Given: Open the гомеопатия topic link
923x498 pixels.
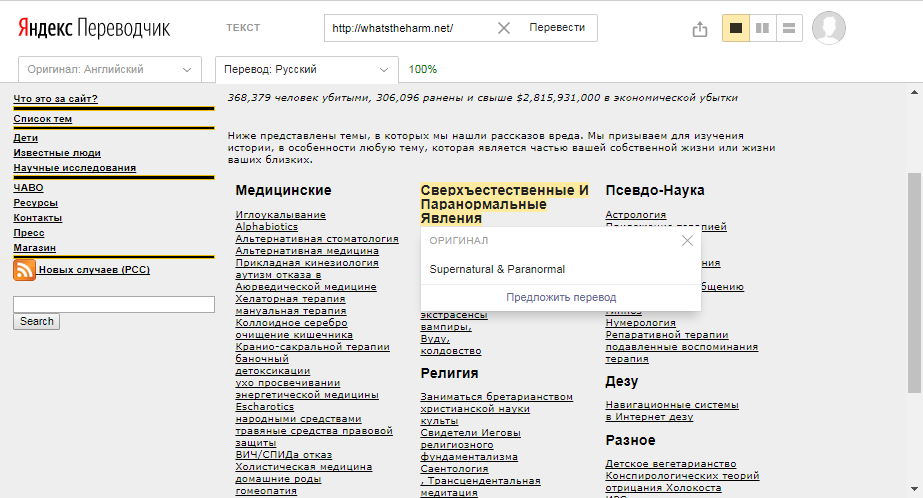Looking at the screenshot, I should tap(266, 490).
